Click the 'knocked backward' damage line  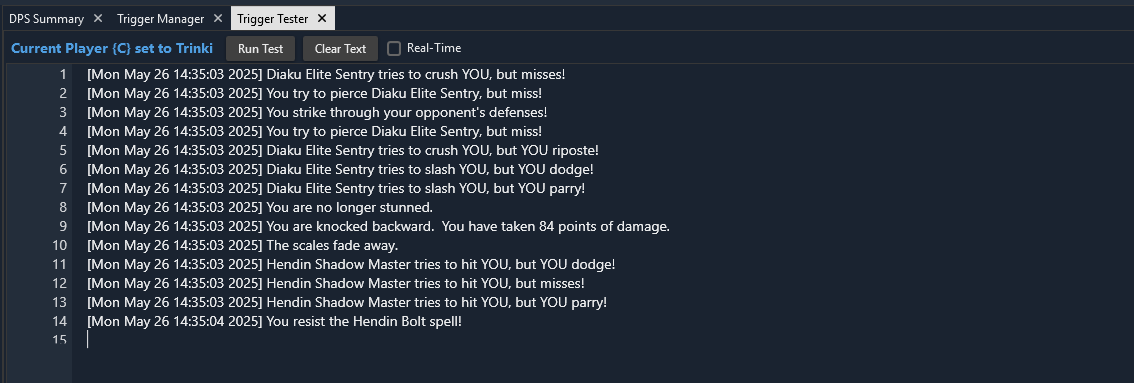coord(378,227)
